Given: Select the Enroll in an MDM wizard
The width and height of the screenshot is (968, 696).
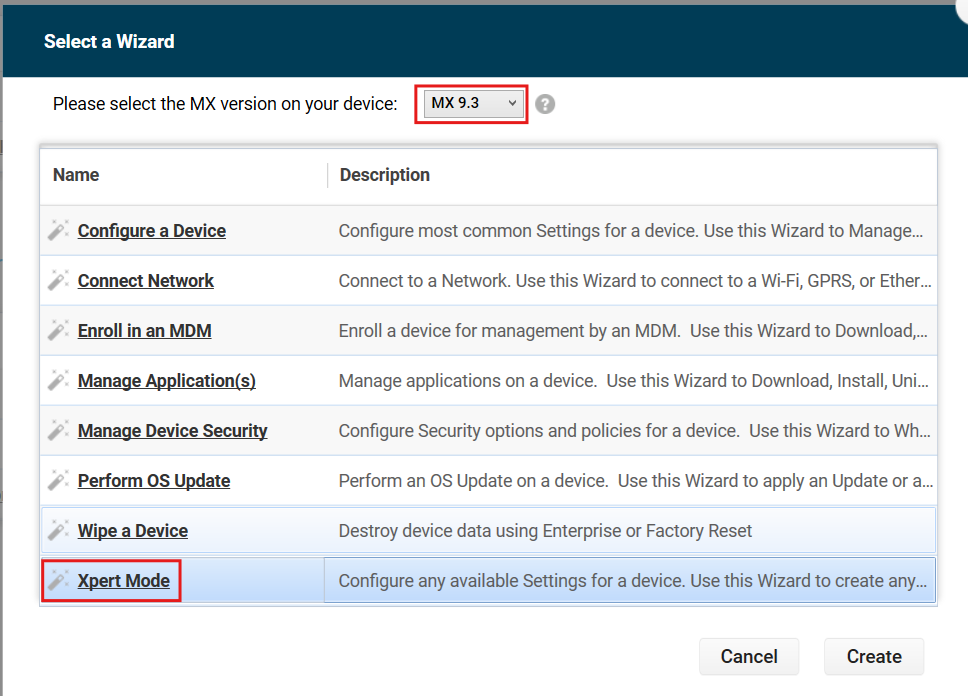Looking at the screenshot, I should 144,330.
